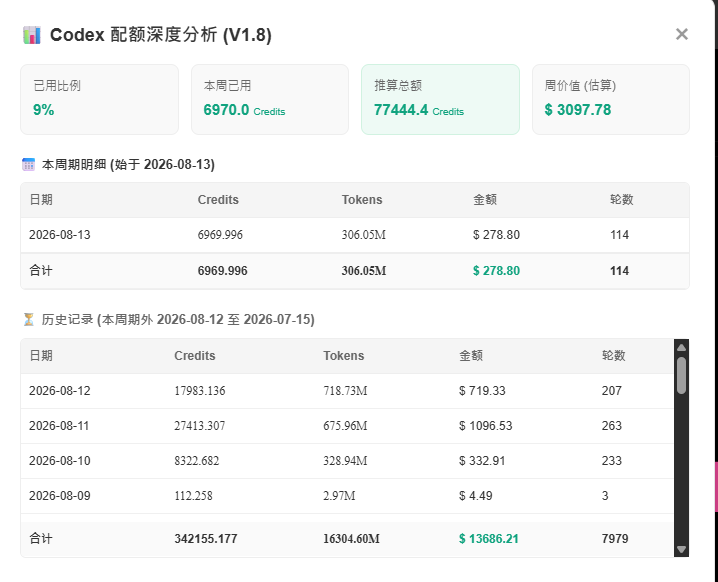Click the bold 306.05M total tokens

coord(364,271)
